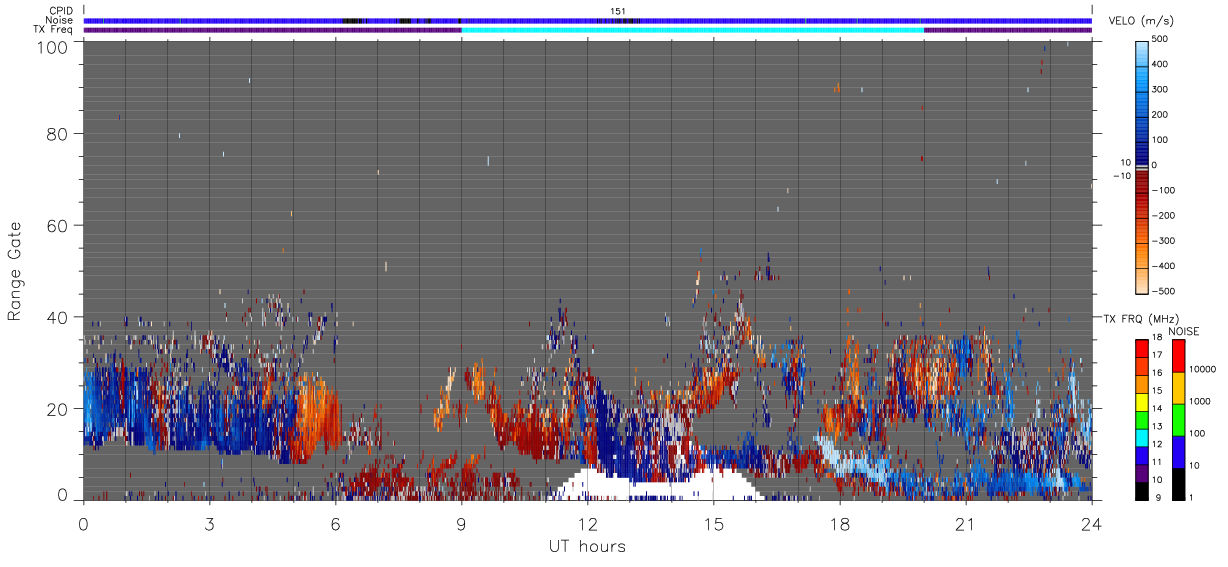
Task: Select the -300 tick on velocity colorbar
Action: pyautogui.click(x=1163, y=241)
